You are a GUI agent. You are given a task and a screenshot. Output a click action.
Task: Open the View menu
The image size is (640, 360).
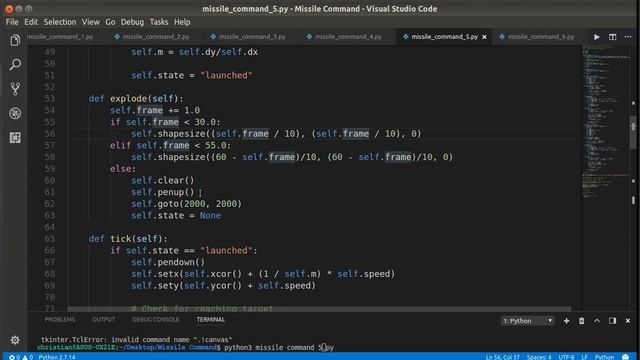point(91,22)
